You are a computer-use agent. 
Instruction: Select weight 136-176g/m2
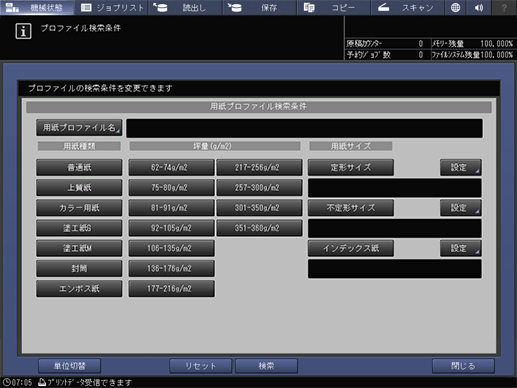pyautogui.click(x=171, y=269)
